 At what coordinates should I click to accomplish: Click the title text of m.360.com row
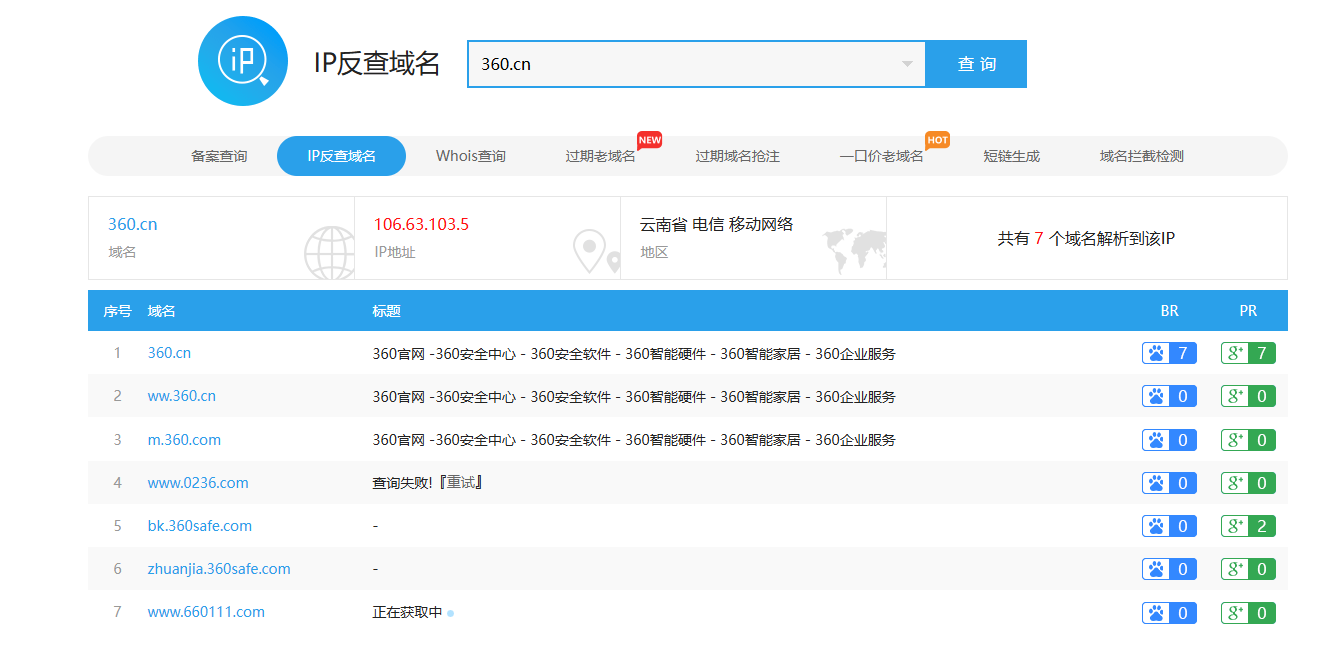click(634, 439)
